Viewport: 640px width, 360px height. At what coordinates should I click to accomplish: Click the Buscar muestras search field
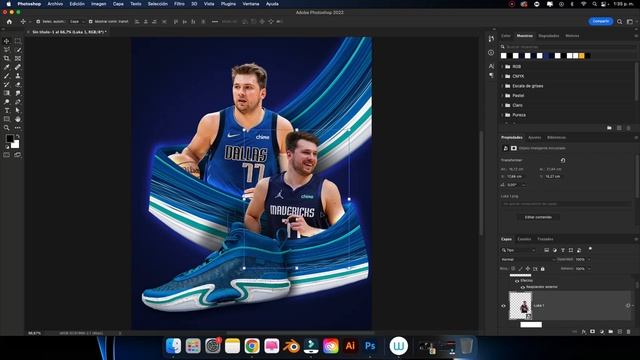coord(568,47)
